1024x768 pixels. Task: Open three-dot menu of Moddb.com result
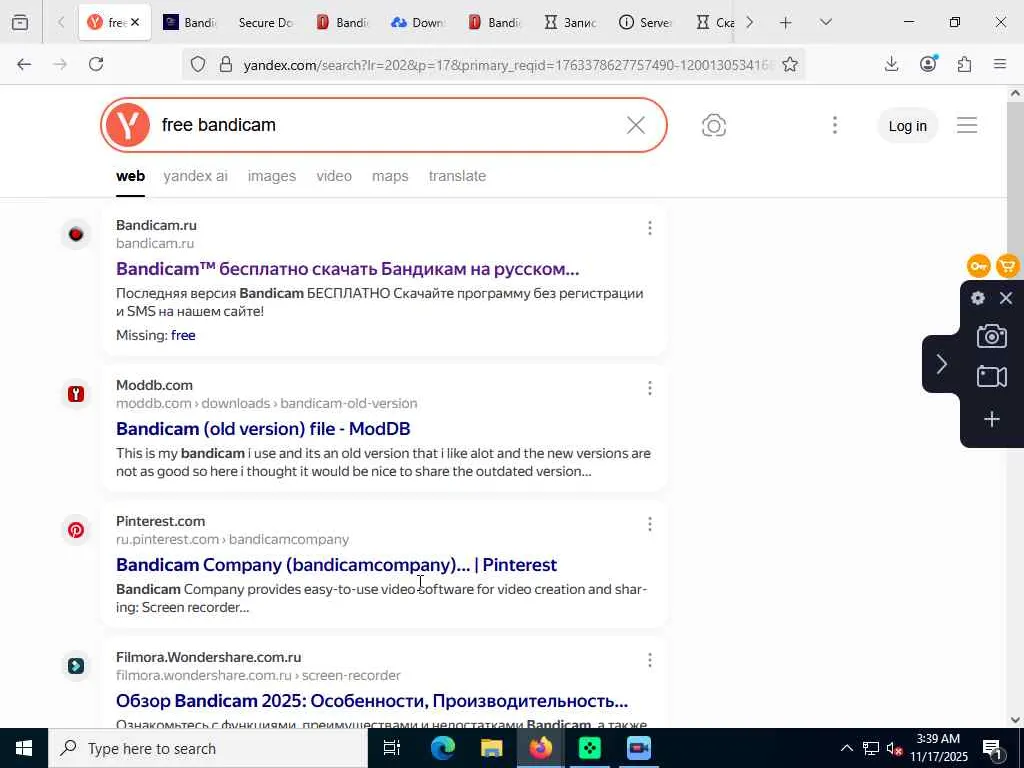pos(649,389)
